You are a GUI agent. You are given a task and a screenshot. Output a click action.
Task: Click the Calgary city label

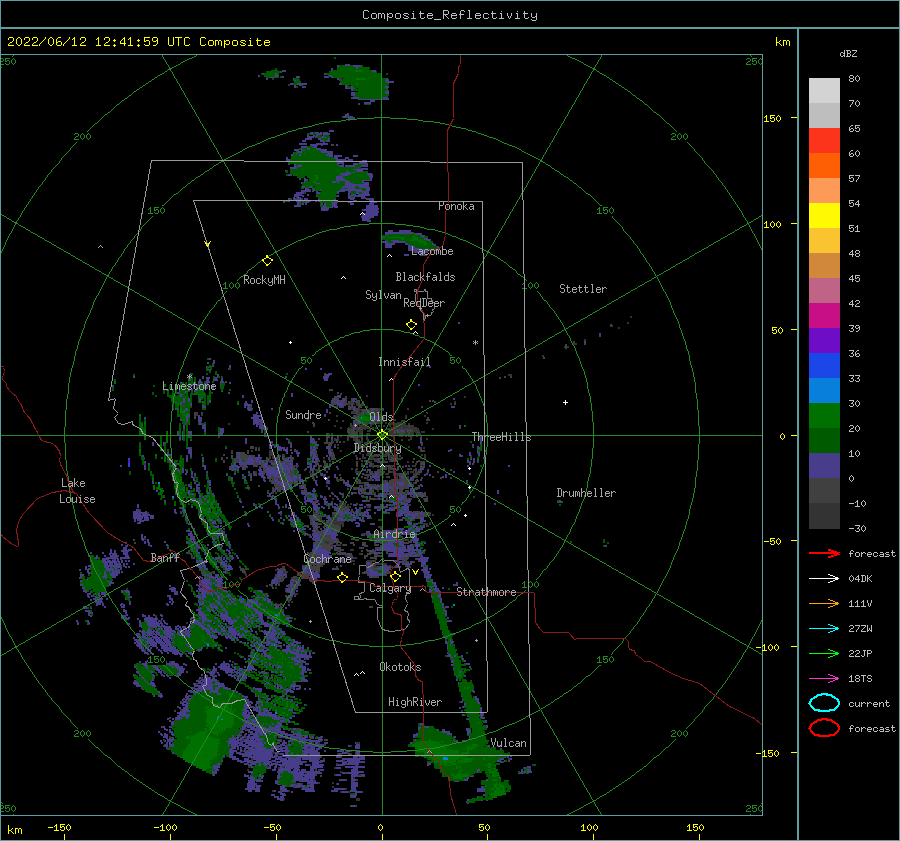pos(390,588)
